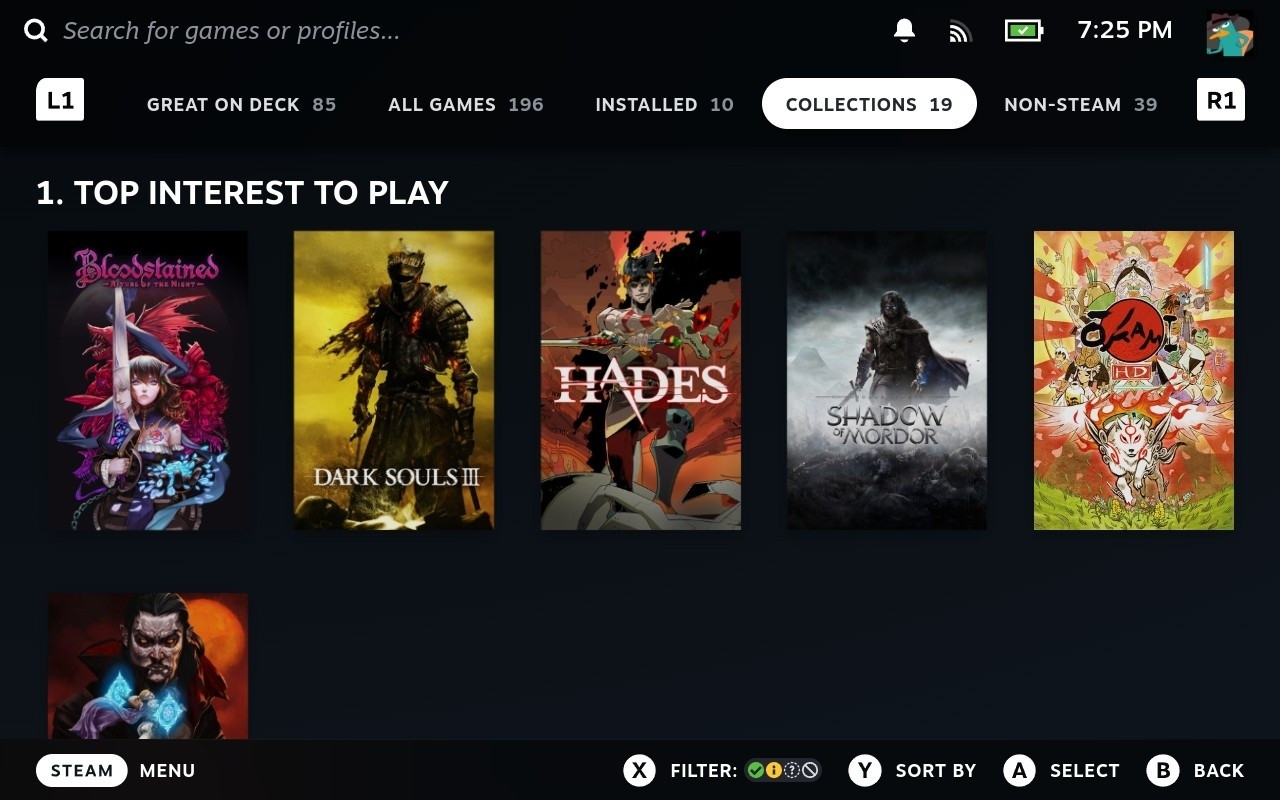Open the compatibility filter icons
Viewport: 1280px width, 800px height.
point(783,771)
